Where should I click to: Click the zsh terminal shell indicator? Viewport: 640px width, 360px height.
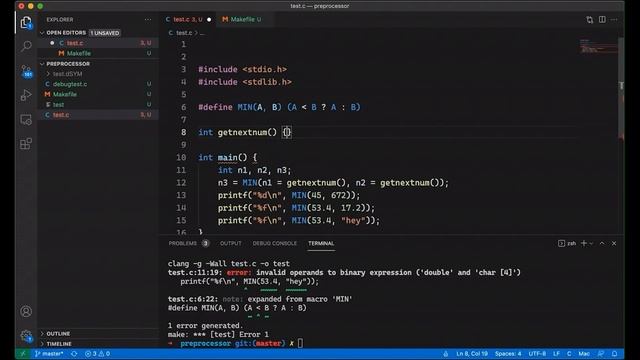click(567, 243)
